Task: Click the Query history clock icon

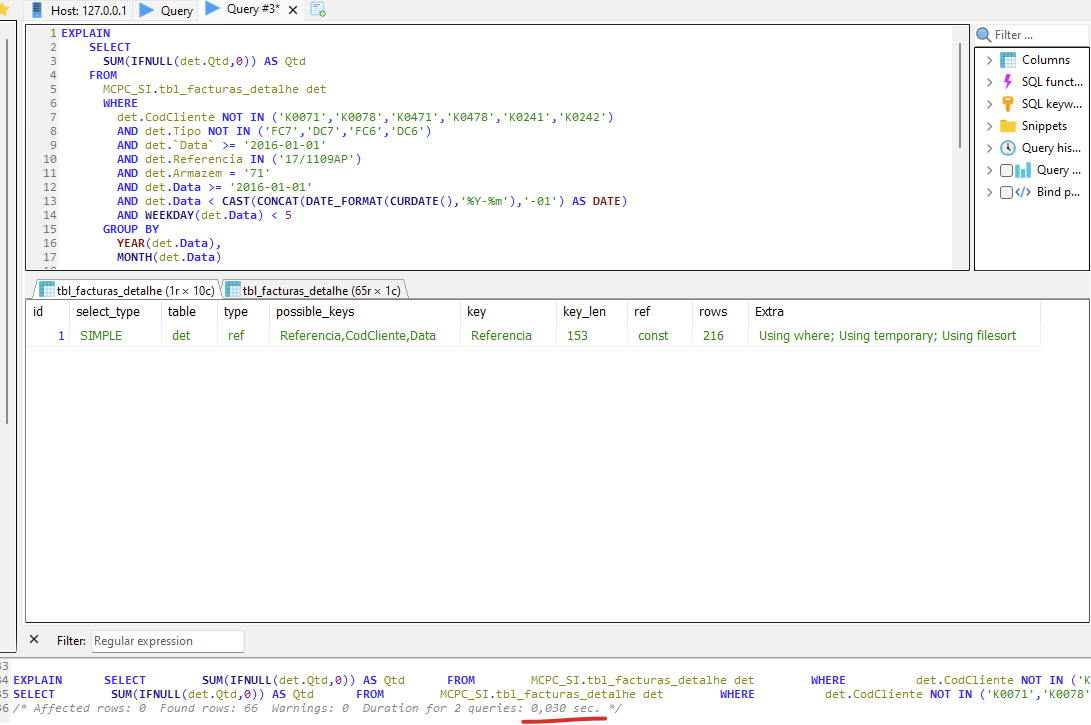Action: [1008, 148]
